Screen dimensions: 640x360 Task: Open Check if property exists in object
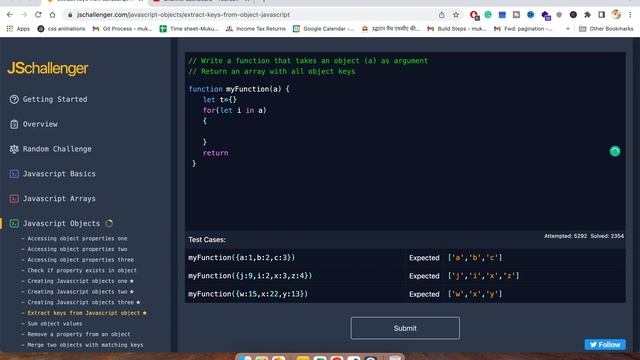[x=82, y=270]
